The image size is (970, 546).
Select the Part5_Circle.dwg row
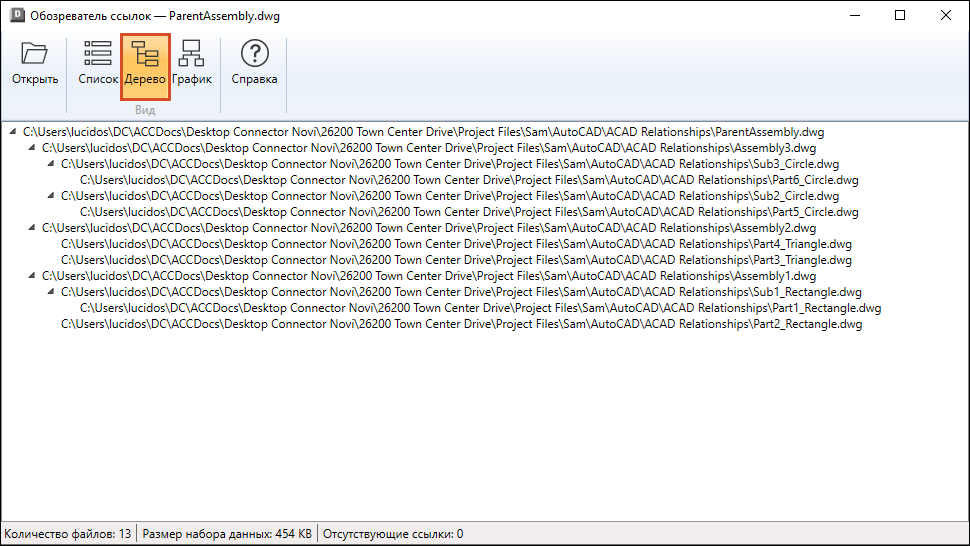coord(470,212)
